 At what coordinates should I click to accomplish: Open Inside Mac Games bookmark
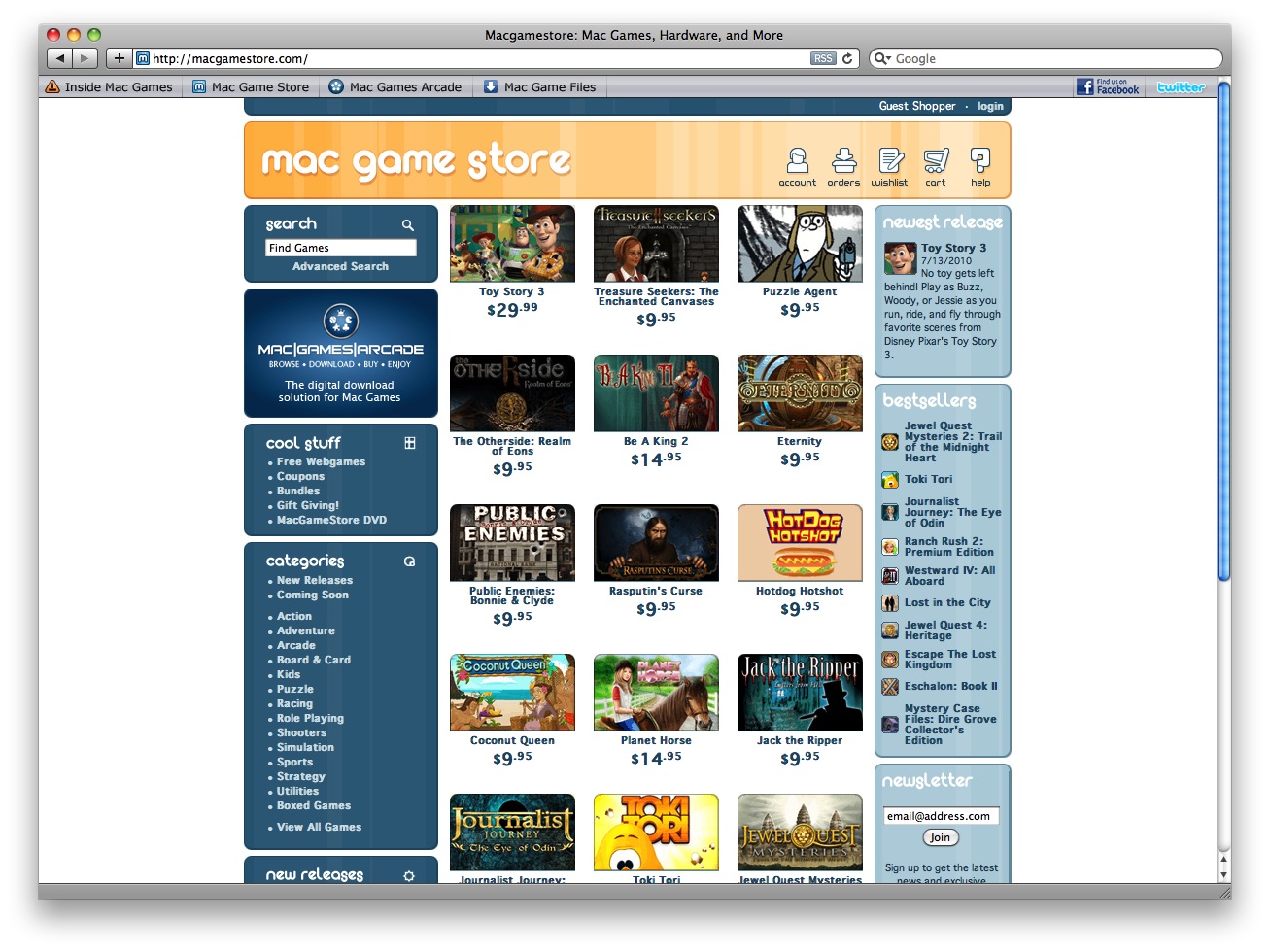click(x=109, y=87)
